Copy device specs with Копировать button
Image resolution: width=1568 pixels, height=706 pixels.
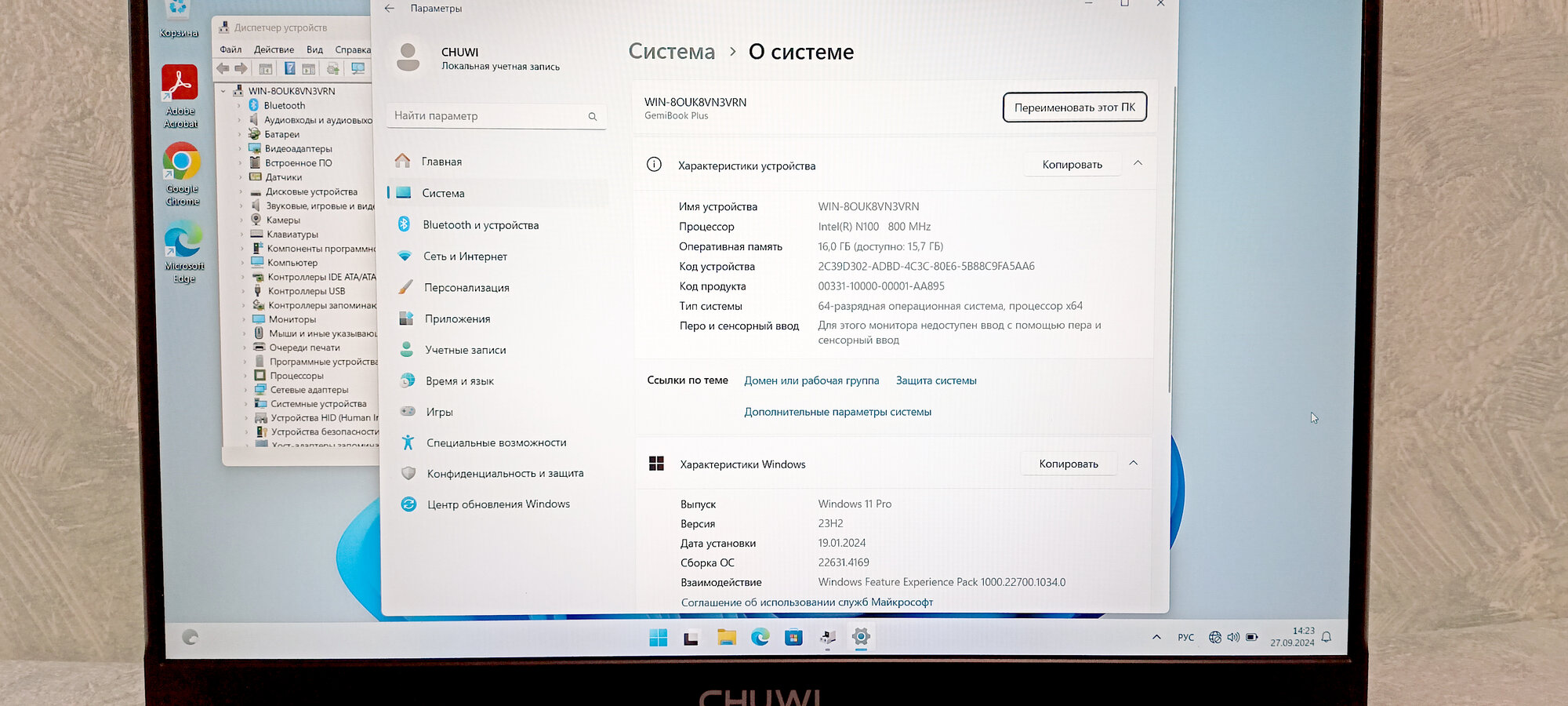coord(1072,165)
